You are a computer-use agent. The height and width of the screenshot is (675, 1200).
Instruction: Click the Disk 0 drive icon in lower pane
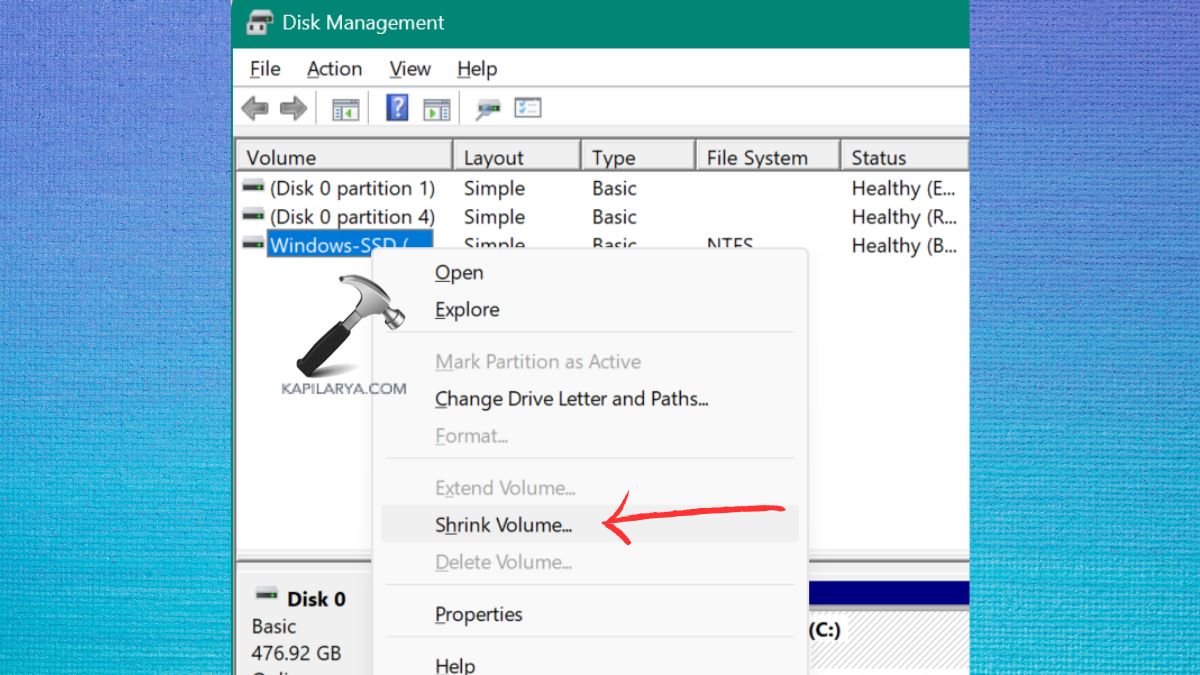click(x=266, y=594)
